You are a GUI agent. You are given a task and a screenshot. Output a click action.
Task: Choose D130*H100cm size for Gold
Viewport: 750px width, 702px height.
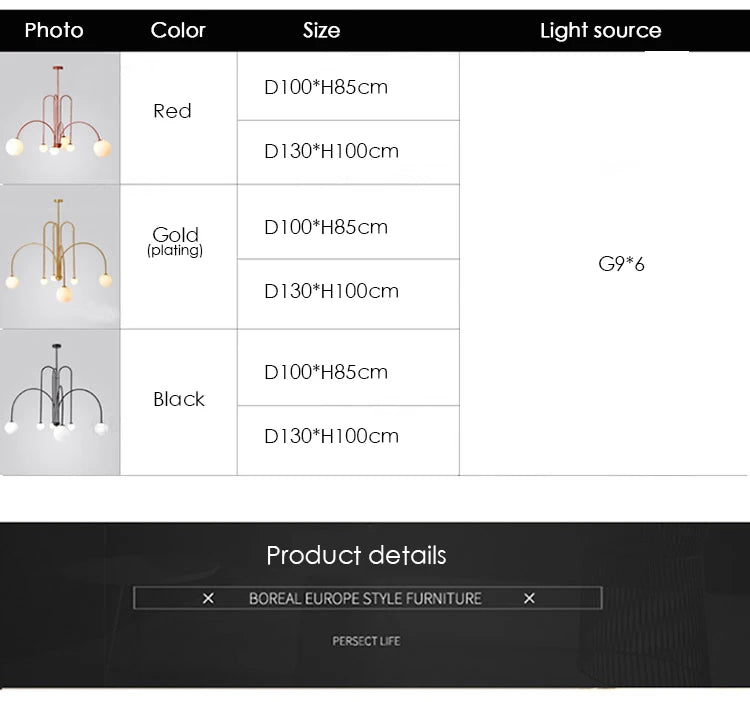click(x=331, y=291)
